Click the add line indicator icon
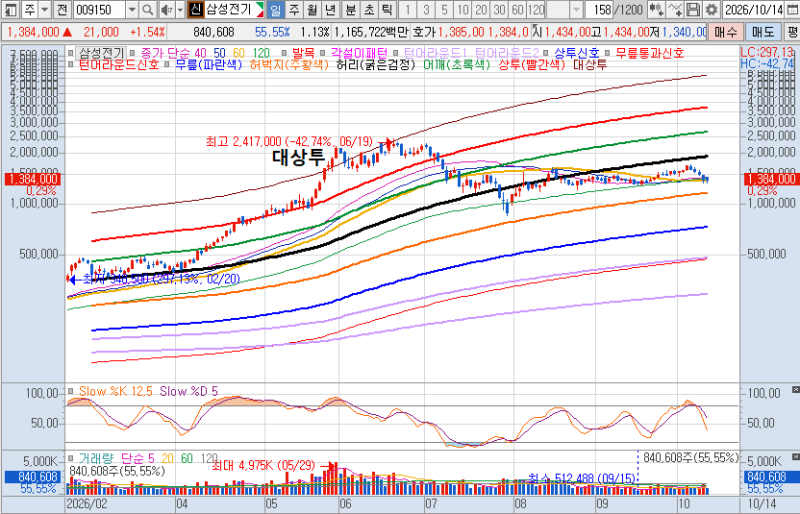 tap(674, 9)
